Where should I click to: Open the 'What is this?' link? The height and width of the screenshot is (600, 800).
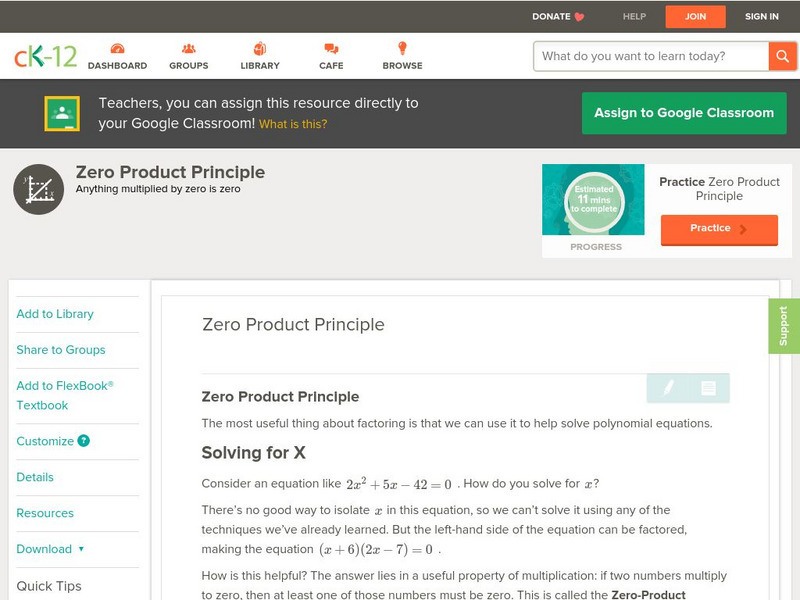tap(293, 124)
